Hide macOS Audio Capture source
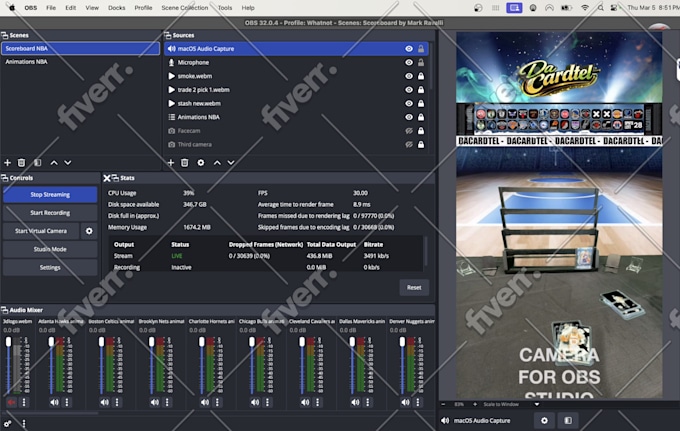 coord(409,49)
